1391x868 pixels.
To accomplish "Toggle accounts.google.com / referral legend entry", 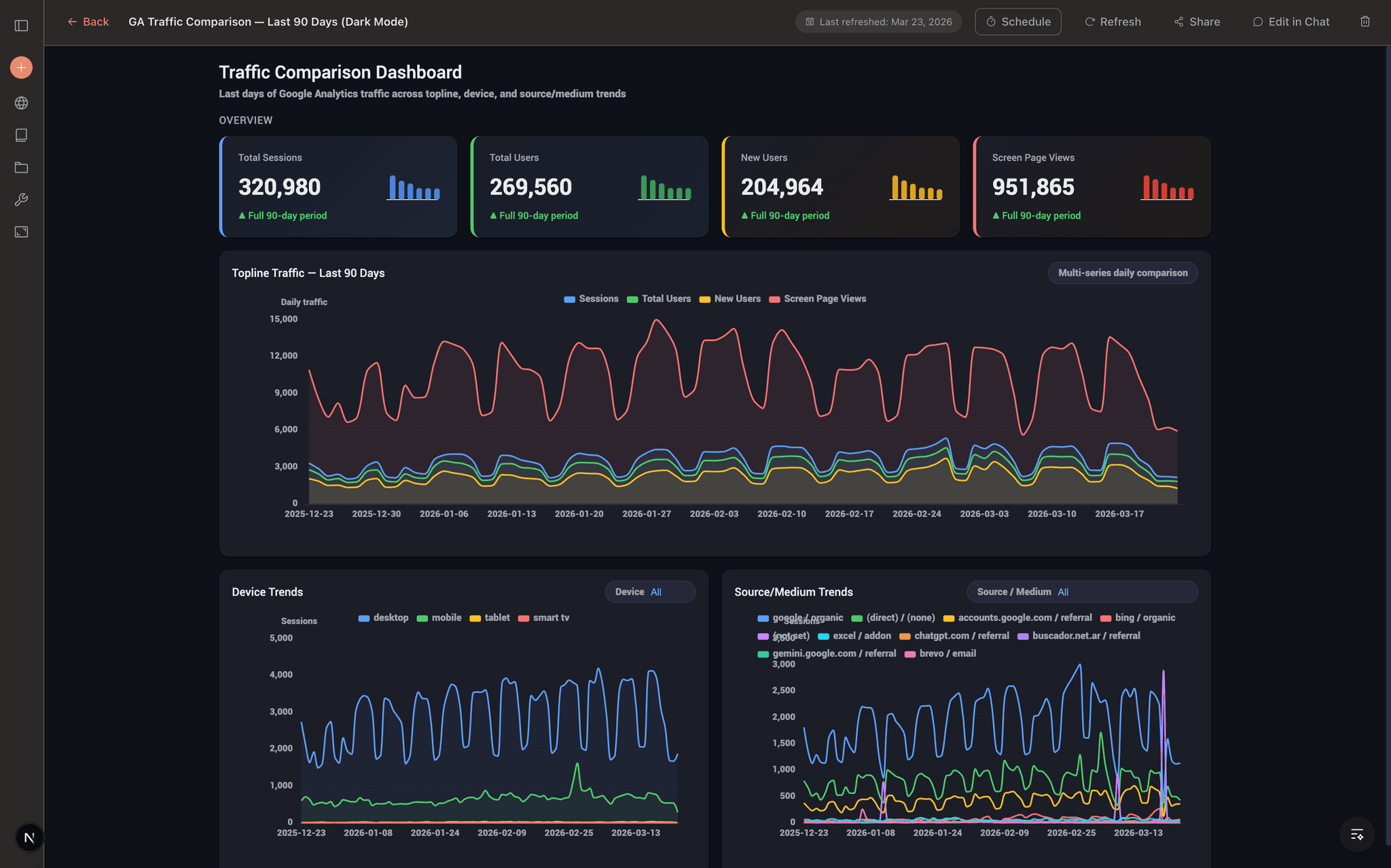I will tap(1017, 618).
